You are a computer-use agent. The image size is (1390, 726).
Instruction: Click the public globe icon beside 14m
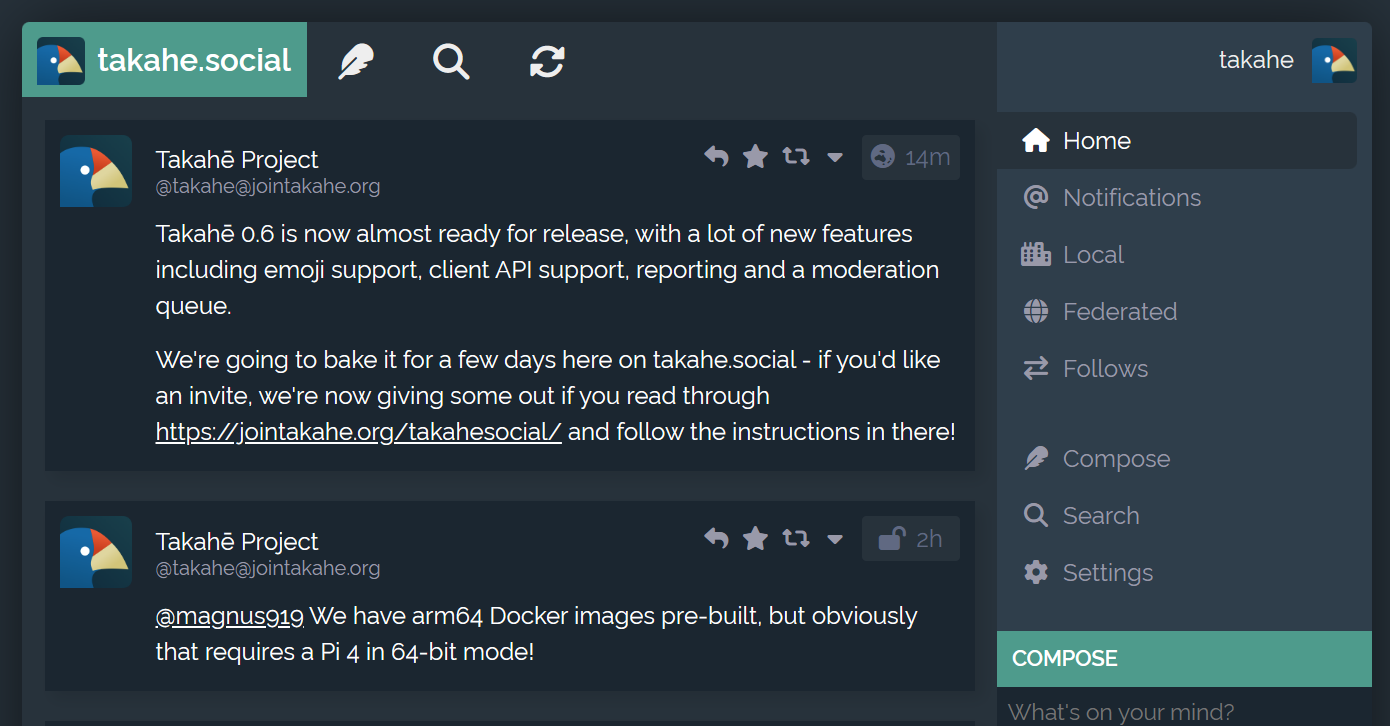tap(882, 157)
